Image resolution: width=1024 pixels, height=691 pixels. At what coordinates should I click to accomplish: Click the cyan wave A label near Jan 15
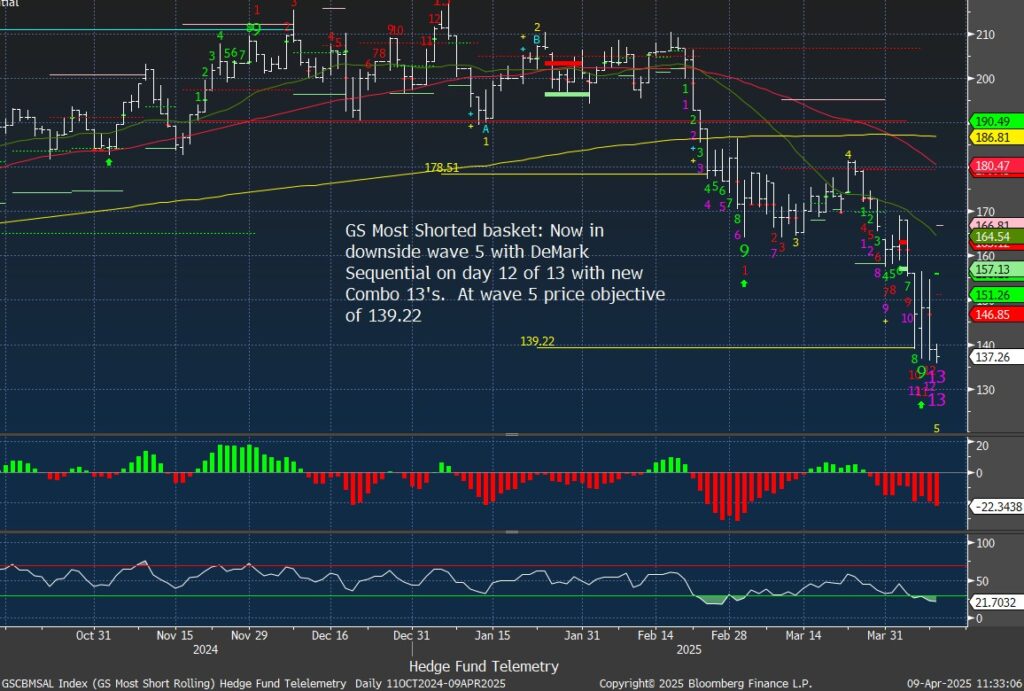click(485, 129)
